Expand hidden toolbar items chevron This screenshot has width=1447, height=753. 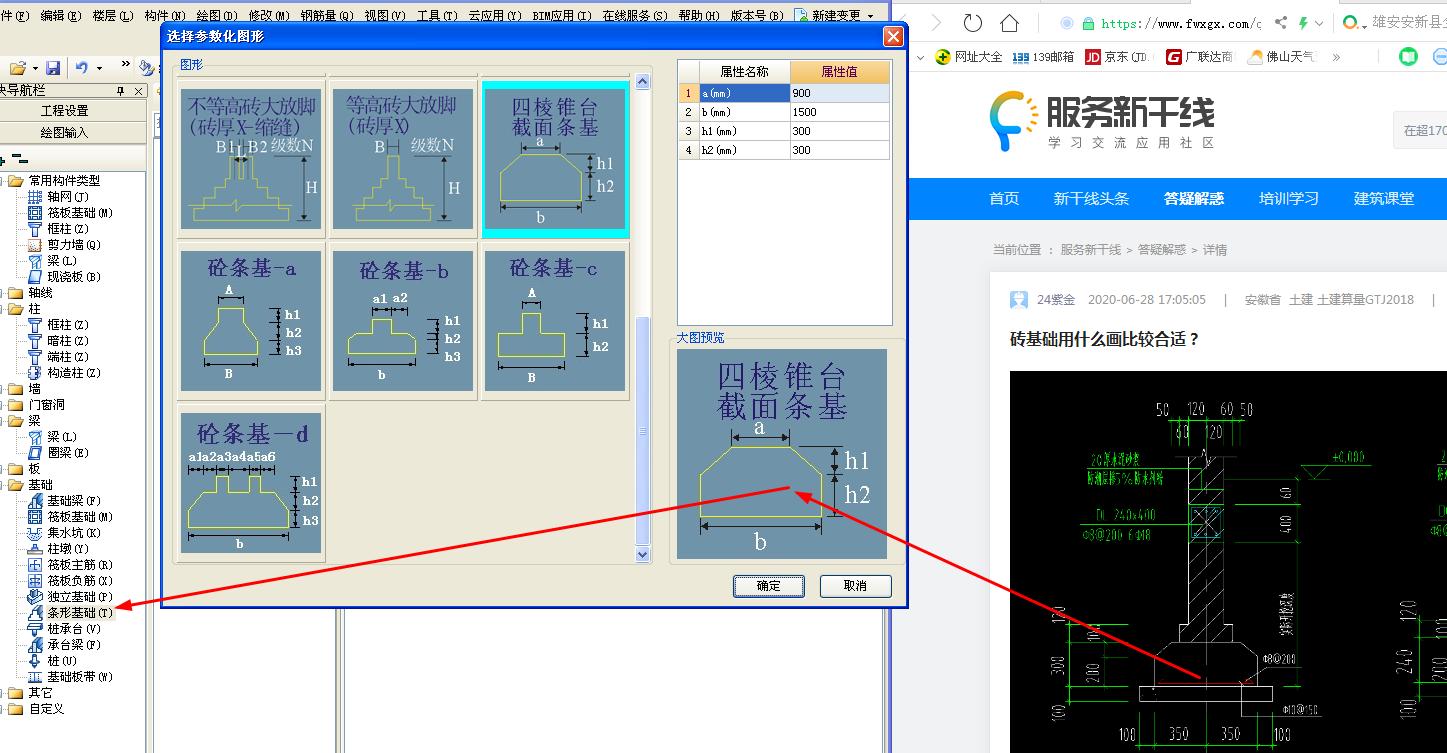(125, 65)
